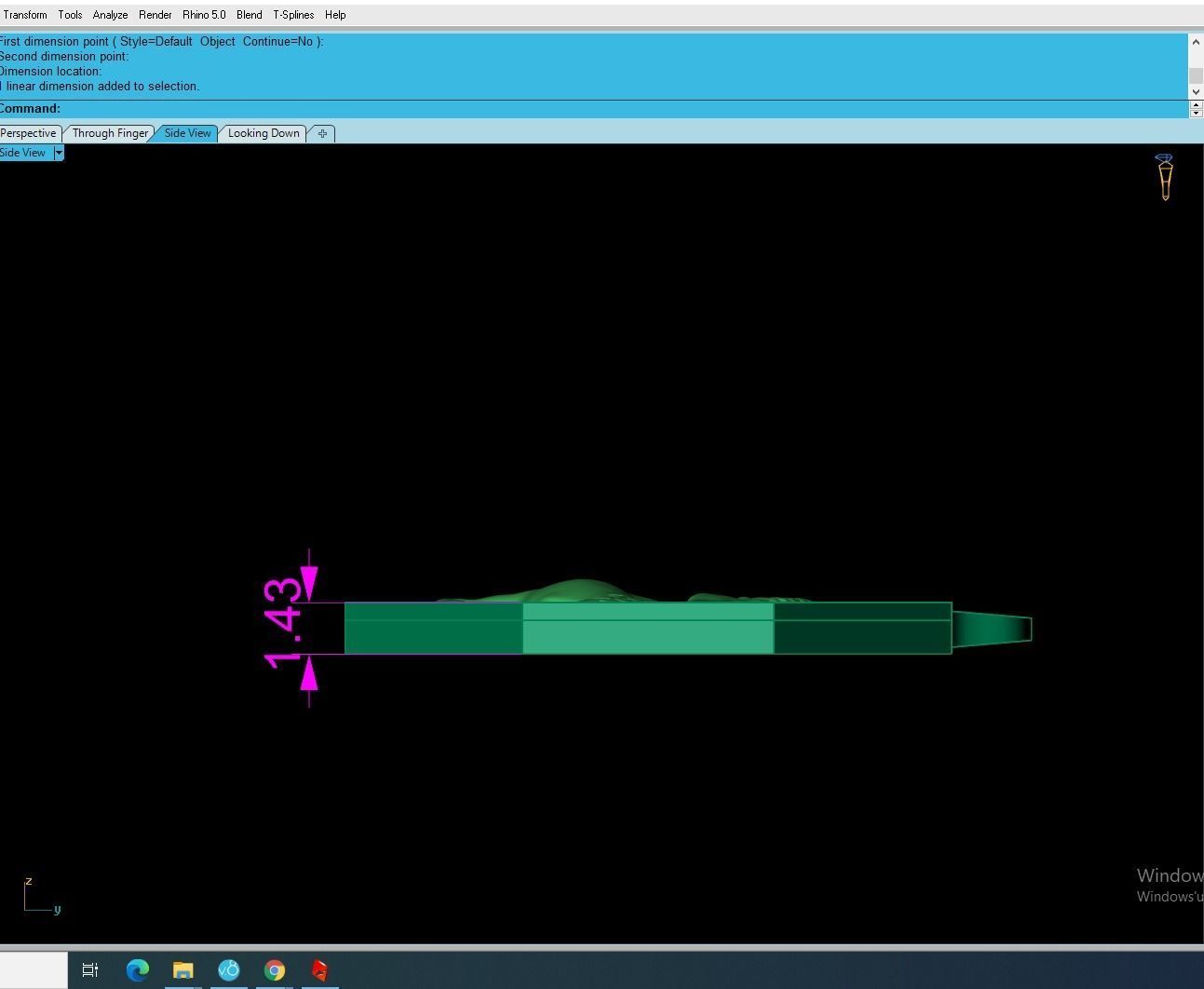
Task: Open the red gem app on taskbar
Action: point(319,970)
